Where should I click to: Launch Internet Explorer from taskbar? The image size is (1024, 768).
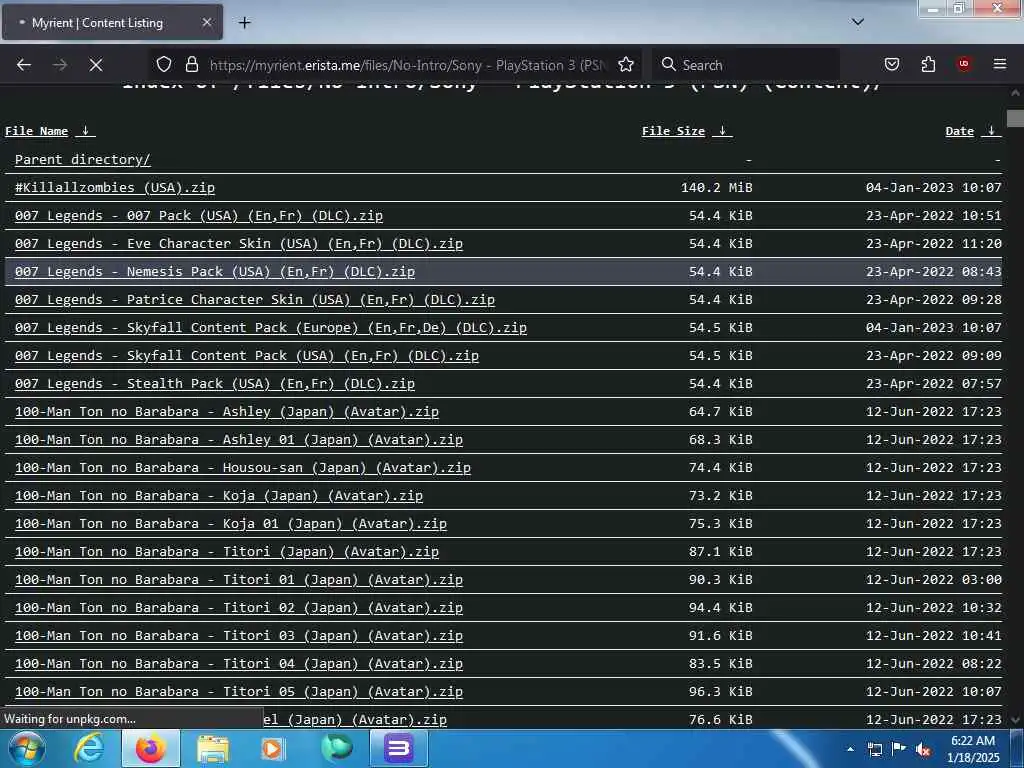pyautogui.click(x=89, y=748)
